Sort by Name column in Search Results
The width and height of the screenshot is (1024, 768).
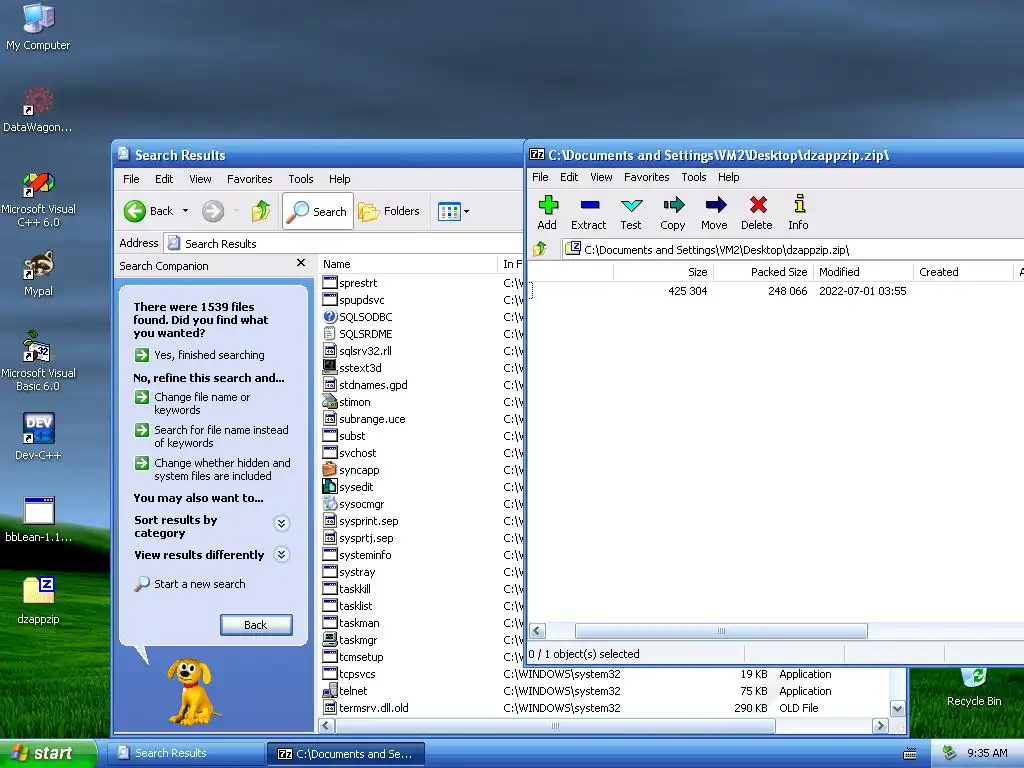pyautogui.click(x=408, y=264)
